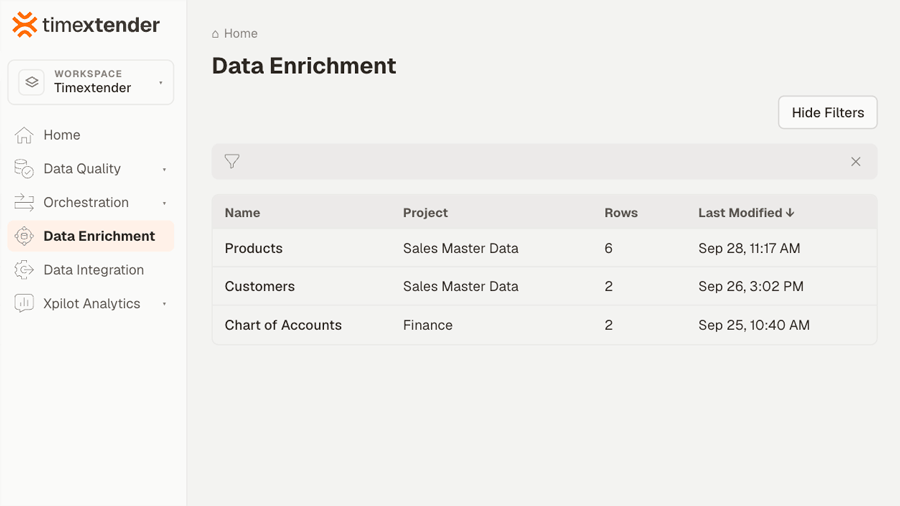Click the TimeXtender logo
The image size is (900, 506).
[86, 25]
